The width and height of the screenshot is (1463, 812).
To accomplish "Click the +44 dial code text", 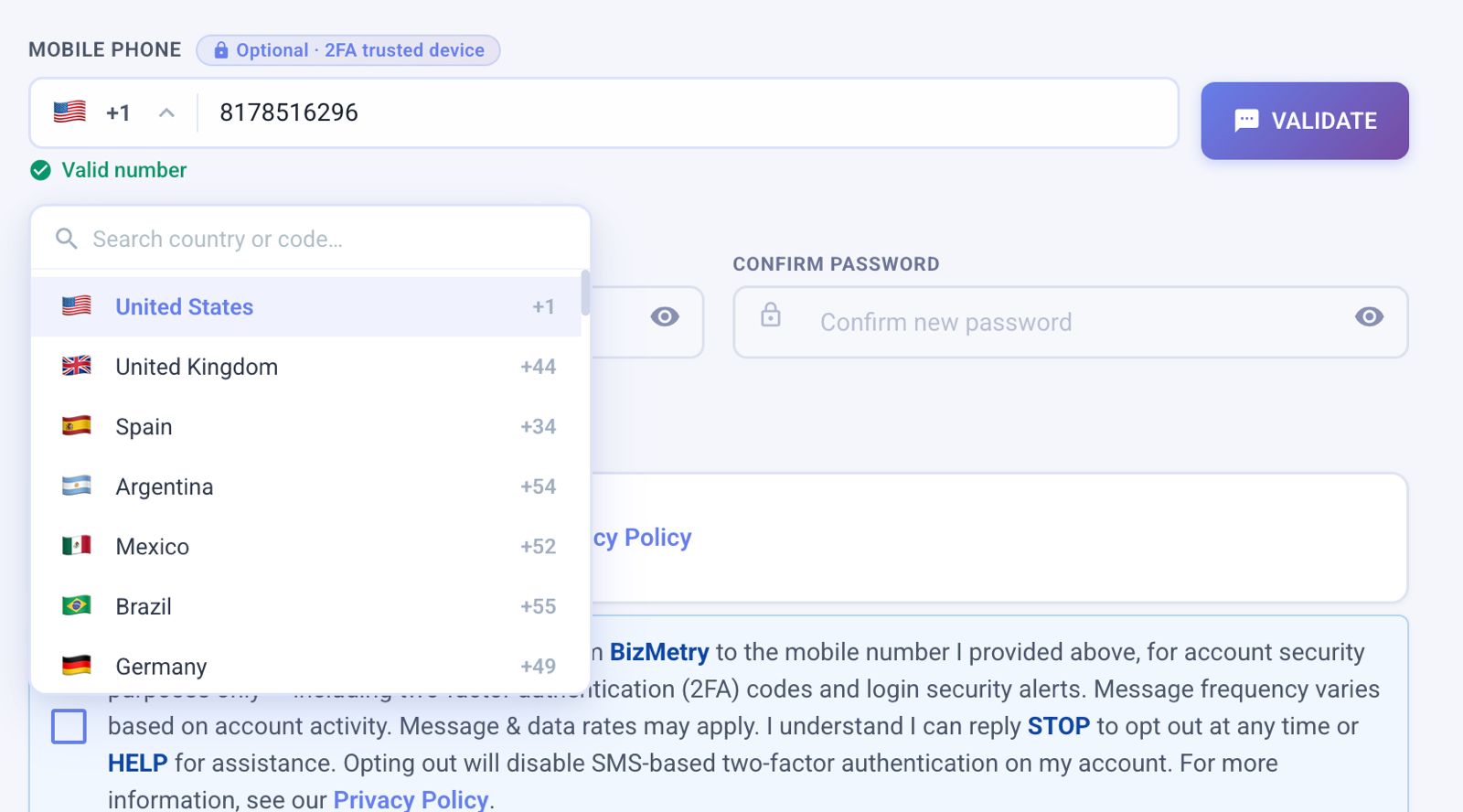I will pos(538,367).
